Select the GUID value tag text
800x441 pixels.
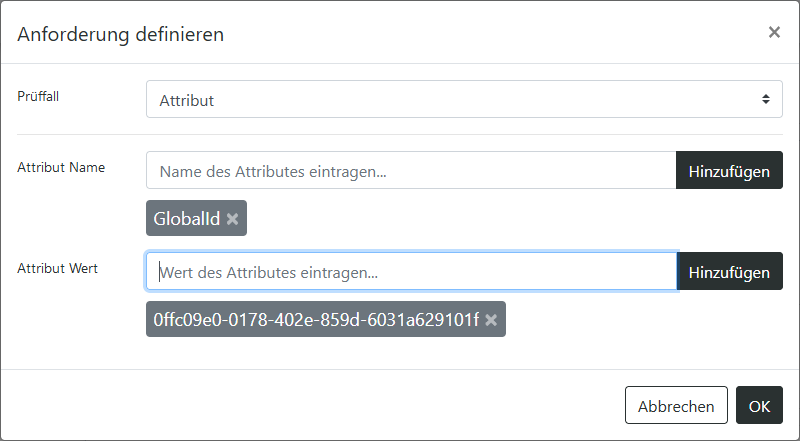coord(316,320)
